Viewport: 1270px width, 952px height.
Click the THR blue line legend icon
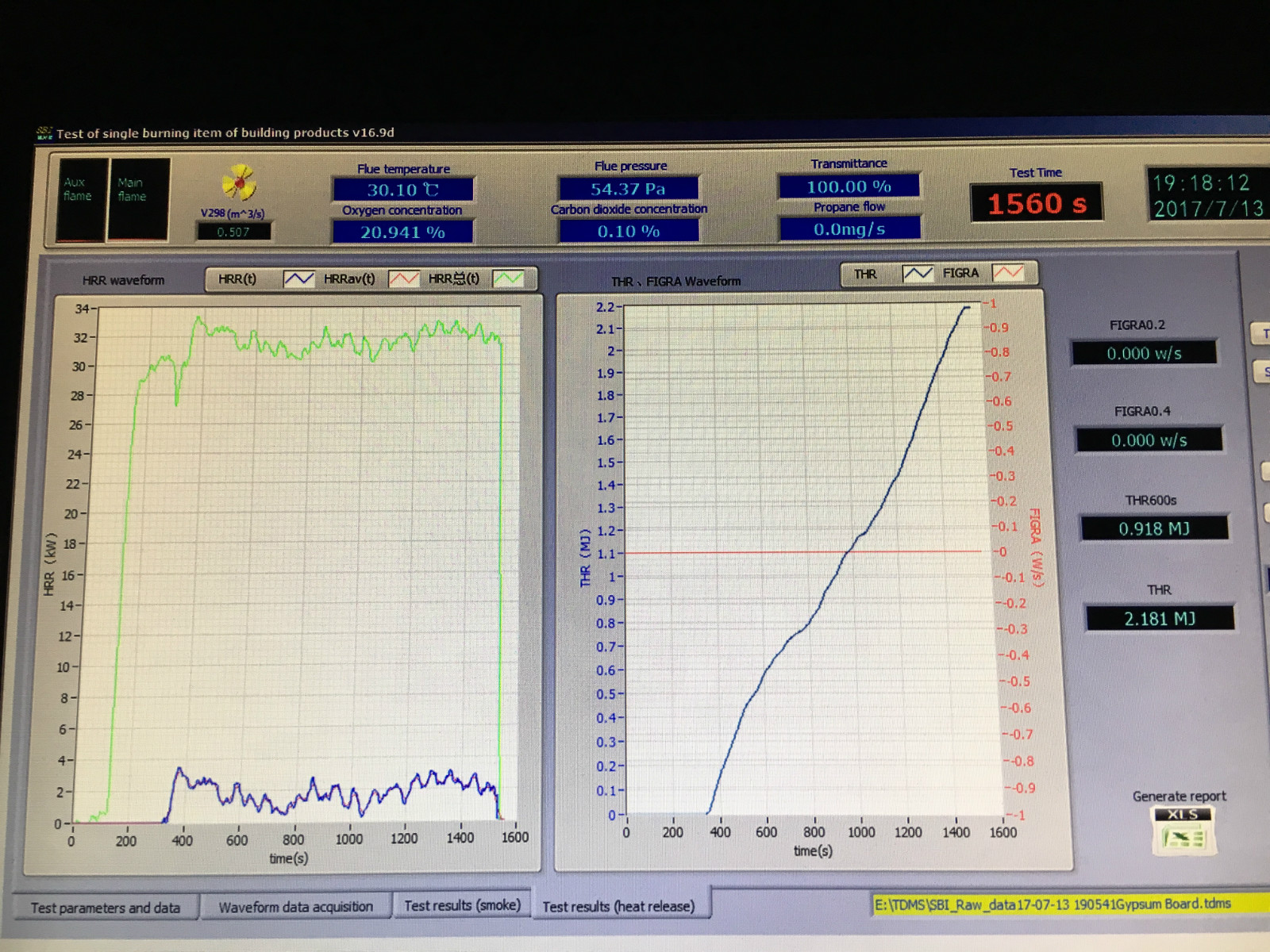tap(918, 274)
